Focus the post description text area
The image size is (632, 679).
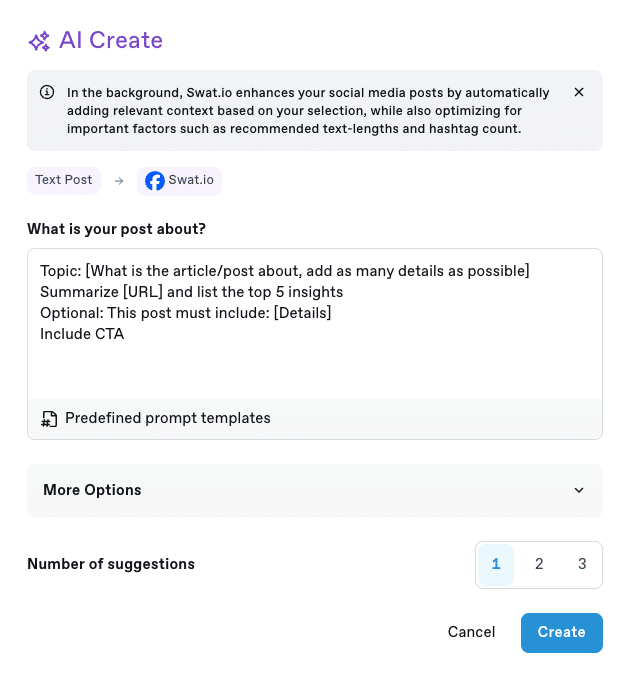pyautogui.click(x=315, y=324)
